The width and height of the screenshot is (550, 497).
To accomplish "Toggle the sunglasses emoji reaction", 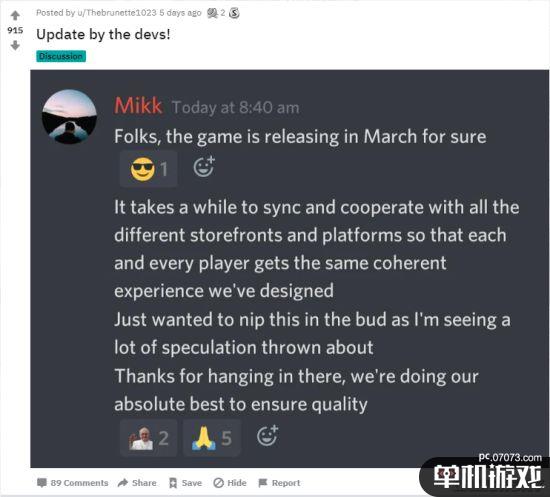I will 148,169.
